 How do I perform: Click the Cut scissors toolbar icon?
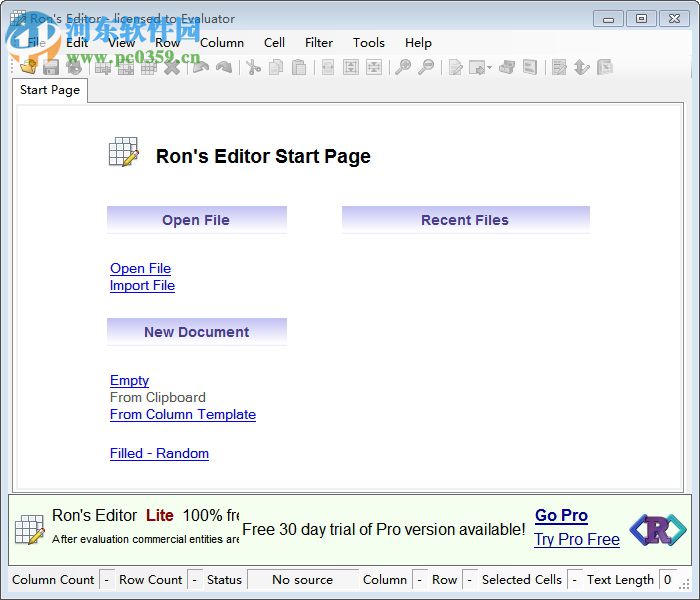[x=254, y=67]
